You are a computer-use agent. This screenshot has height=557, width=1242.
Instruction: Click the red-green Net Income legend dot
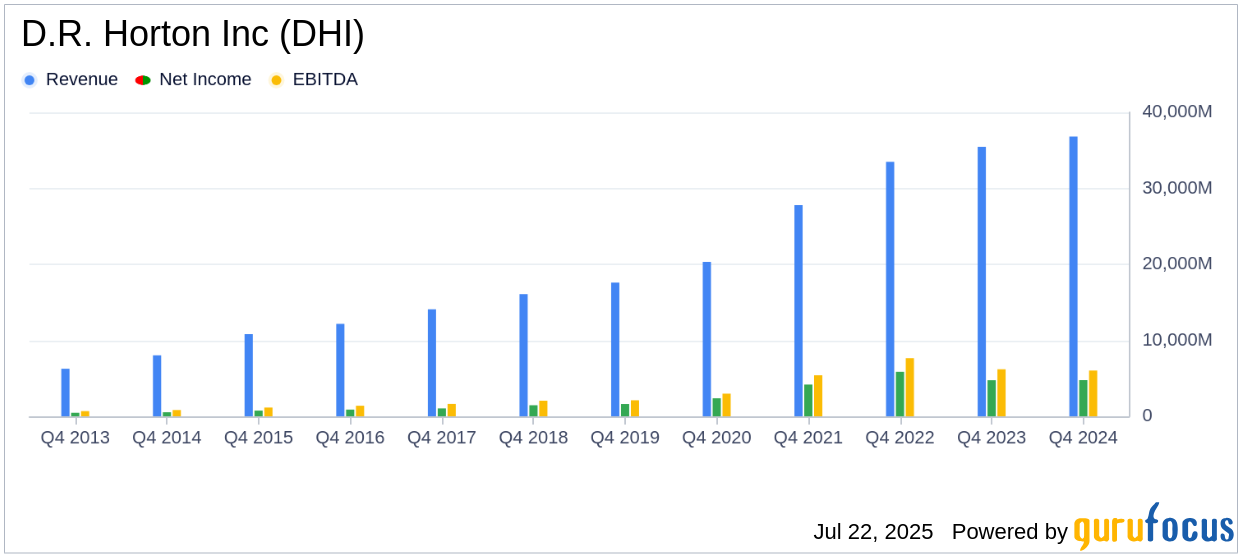pos(143,80)
